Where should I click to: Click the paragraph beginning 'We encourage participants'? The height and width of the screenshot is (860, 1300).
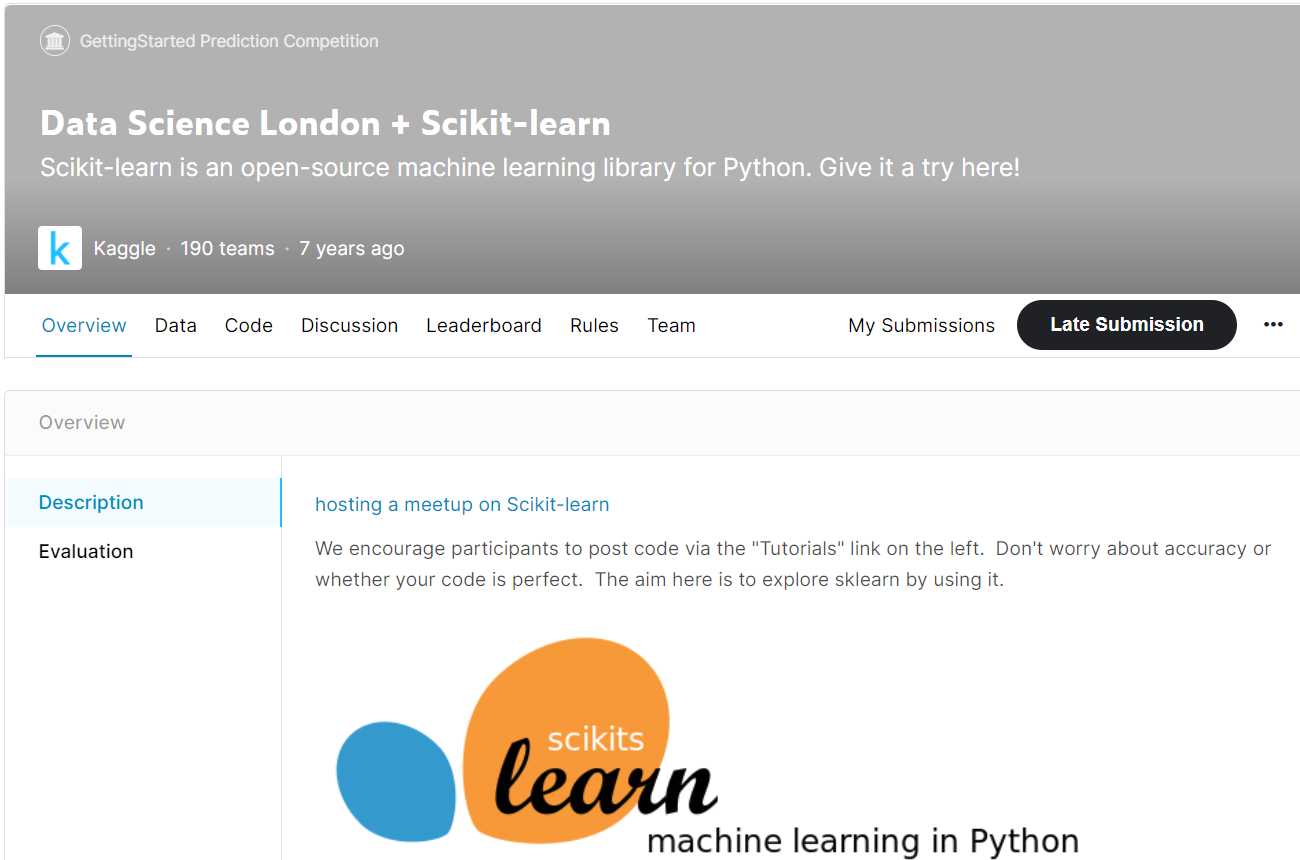[x=793, y=564]
